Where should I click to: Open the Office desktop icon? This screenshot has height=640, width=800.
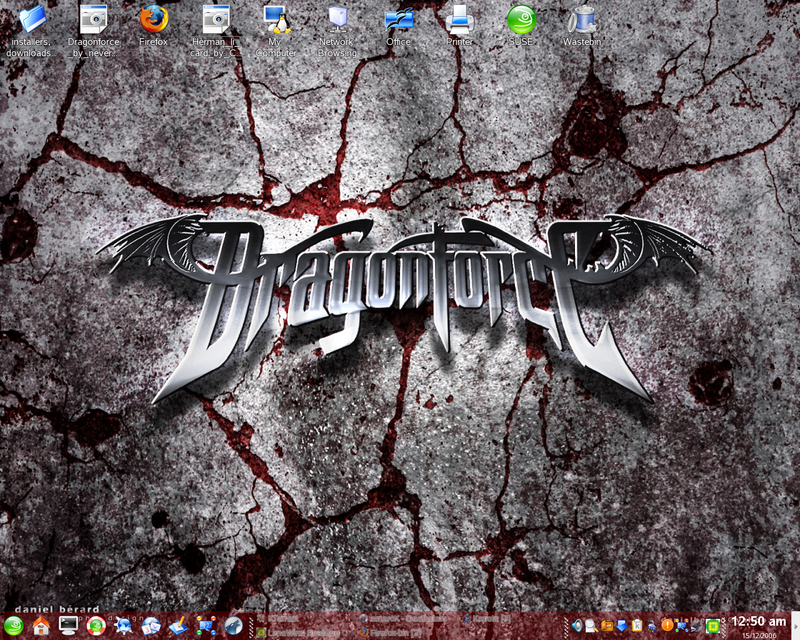[398, 27]
